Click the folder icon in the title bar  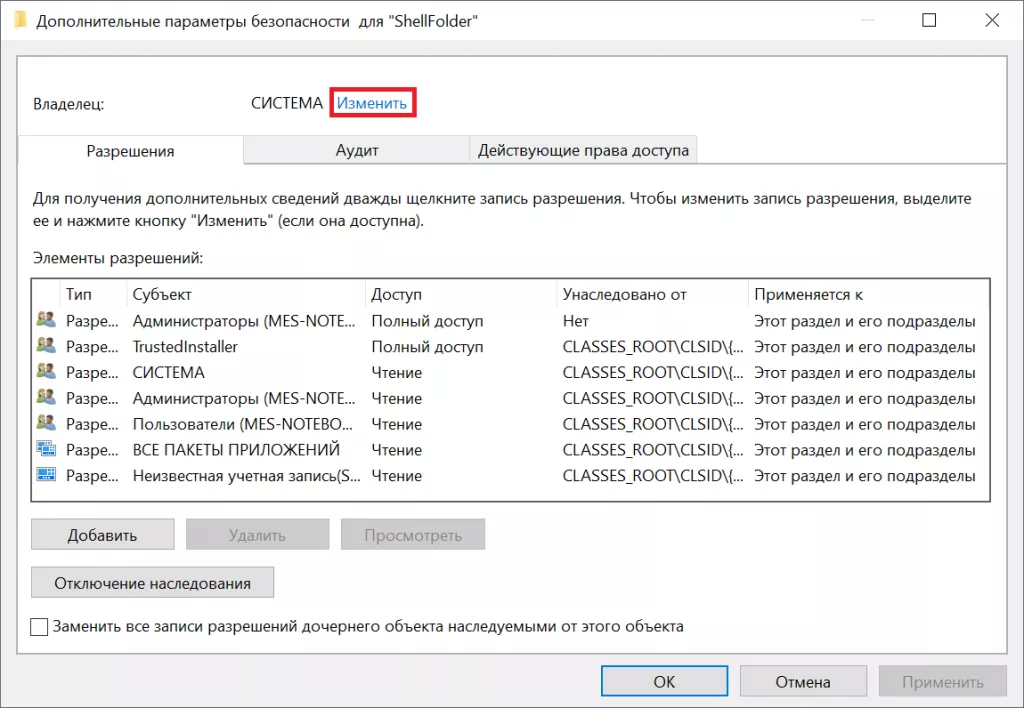click(x=20, y=20)
